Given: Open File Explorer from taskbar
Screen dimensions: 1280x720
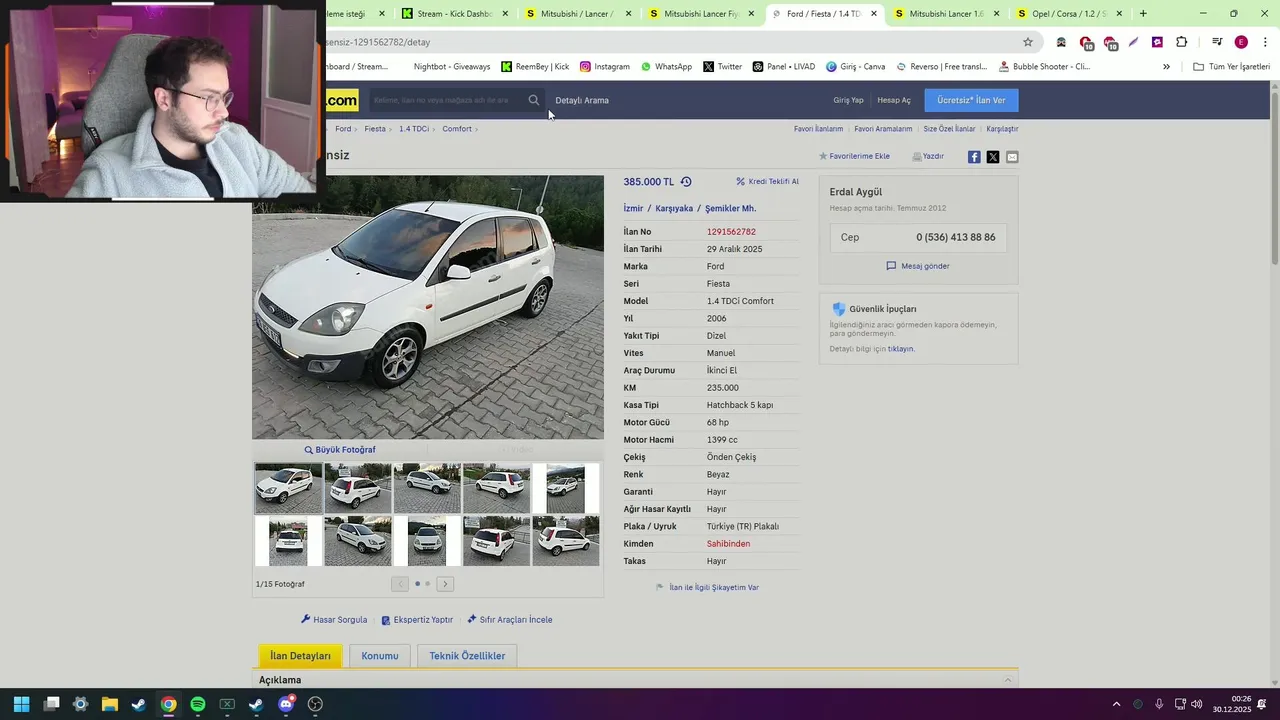Looking at the screenshot, I should 109,704.
